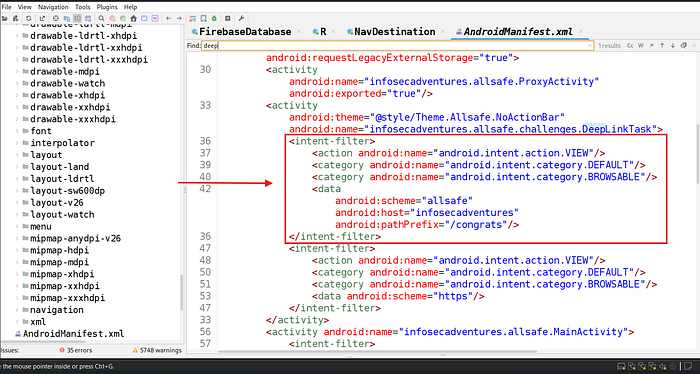
Task: Open class search with the red magnifier
Action: (x=112, y=18)
